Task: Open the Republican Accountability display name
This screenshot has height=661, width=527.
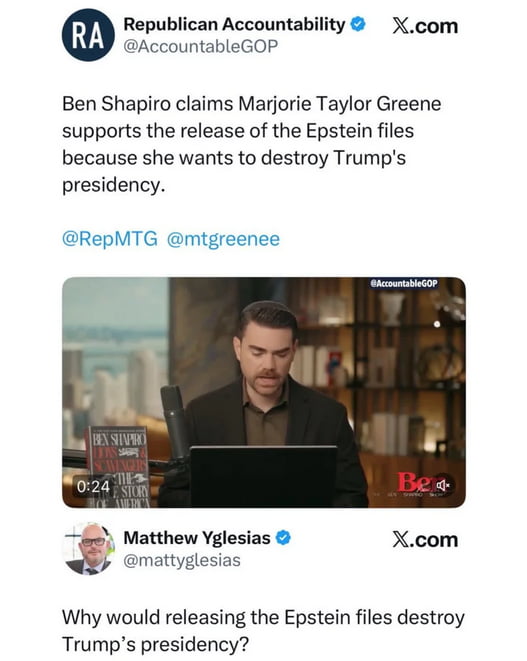Action: [234, 24]
